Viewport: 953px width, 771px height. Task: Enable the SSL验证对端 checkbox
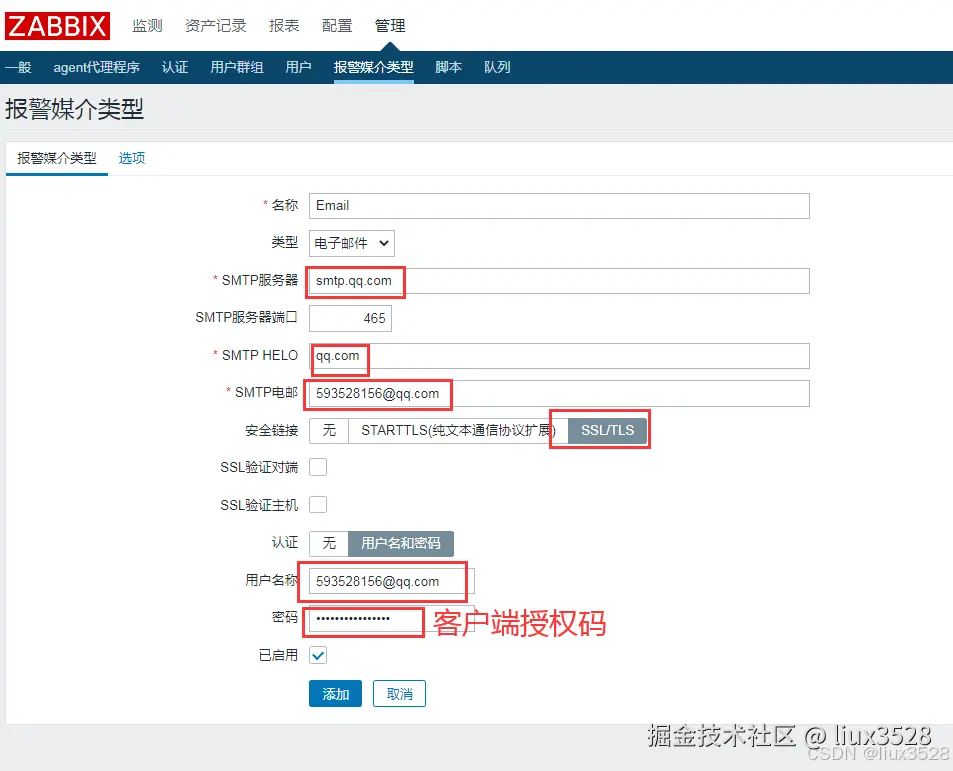pos(317,466)
